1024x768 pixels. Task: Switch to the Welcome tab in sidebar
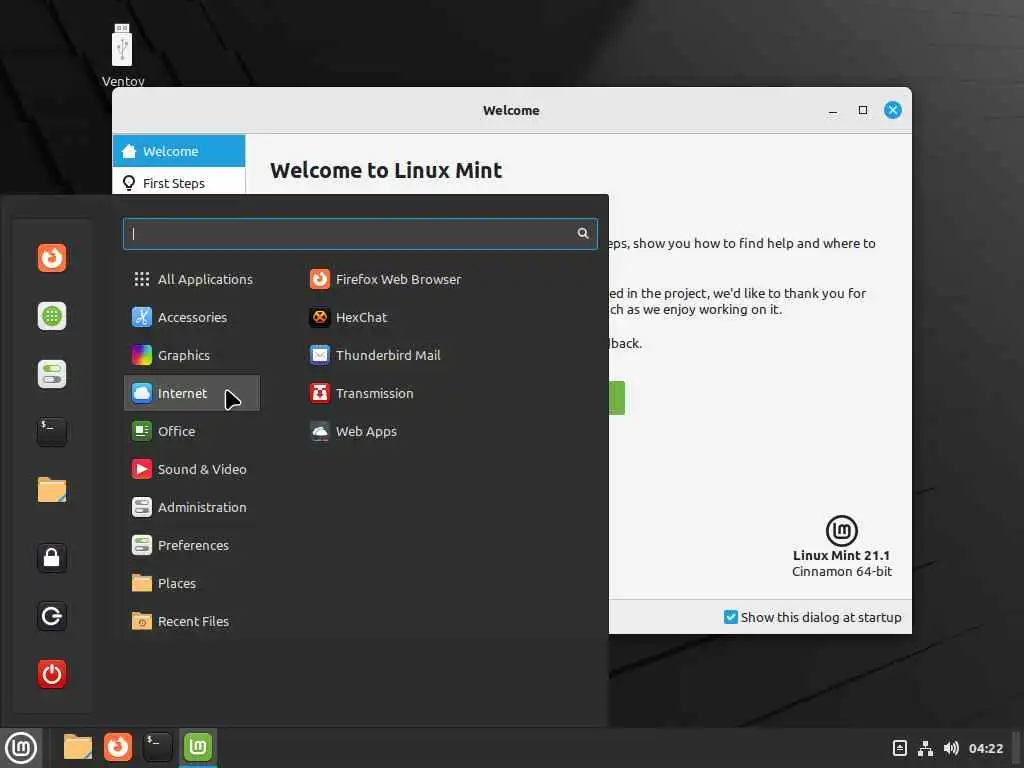pyautogui.click(x=179, y=151)
